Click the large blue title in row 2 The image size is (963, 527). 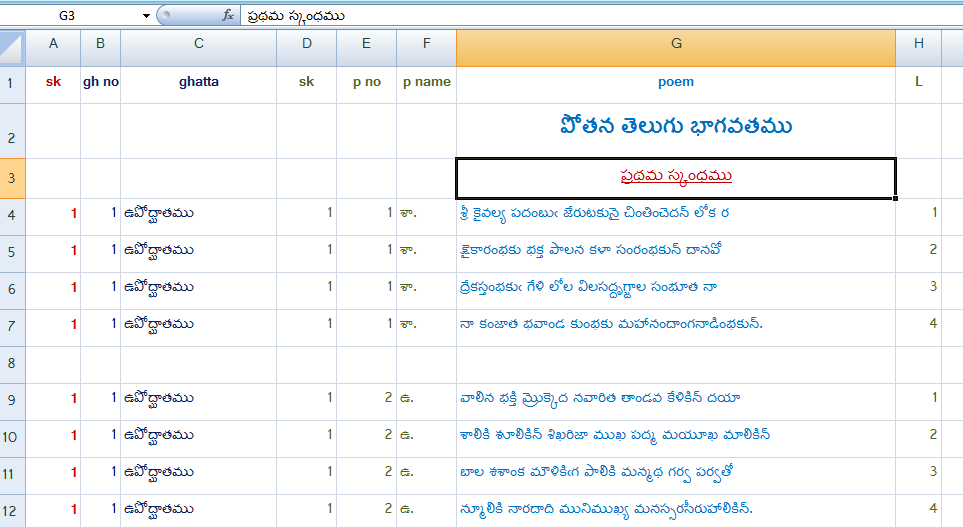pyautogui.click(x=676, y=126)
